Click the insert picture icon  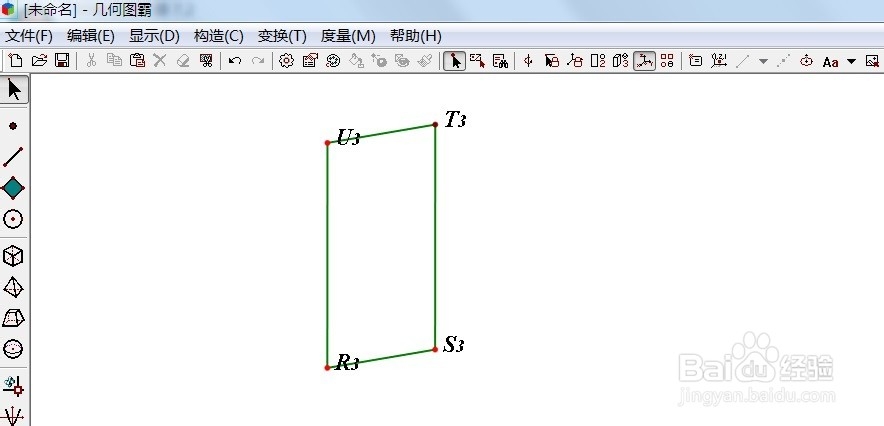pos(872,60)
